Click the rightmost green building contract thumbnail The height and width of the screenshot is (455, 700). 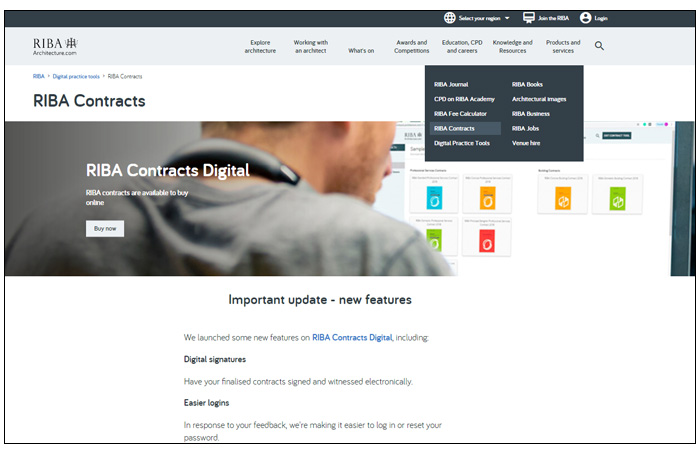click(618, 199)
